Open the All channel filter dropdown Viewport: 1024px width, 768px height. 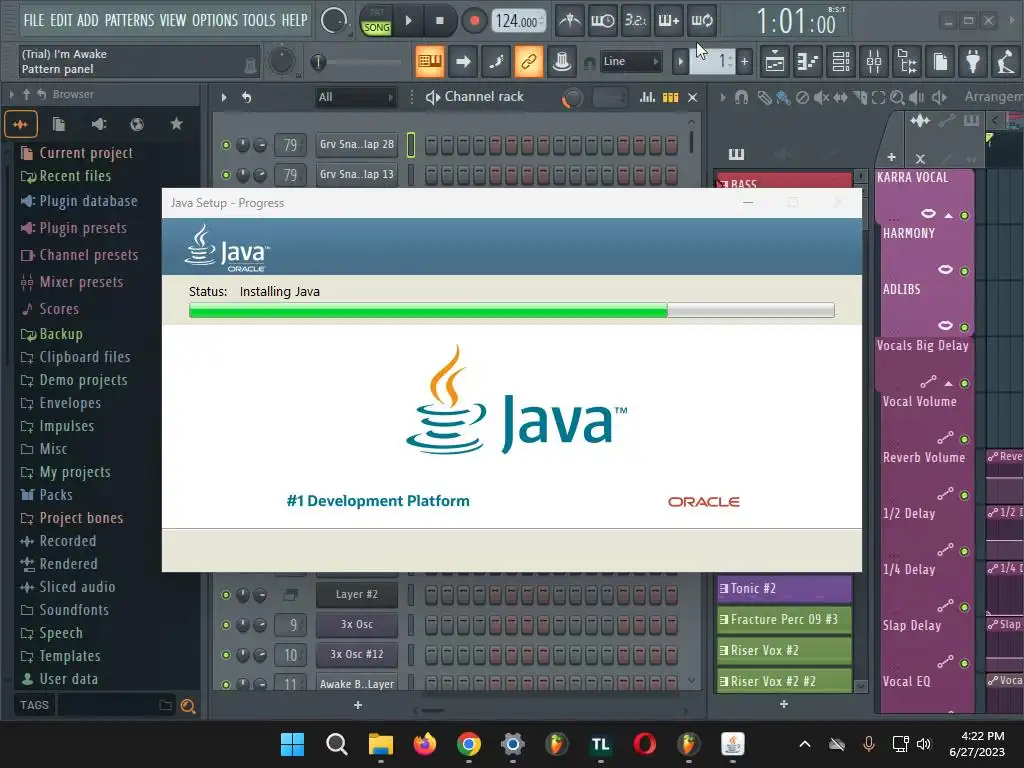(x=355, y=97)
